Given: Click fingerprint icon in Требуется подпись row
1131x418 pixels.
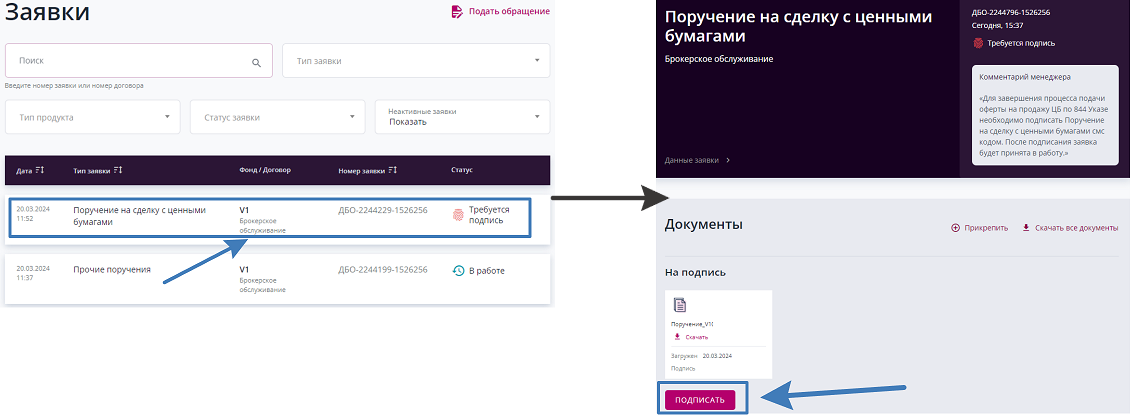Looking at the screenshot, I should (459, 215).
